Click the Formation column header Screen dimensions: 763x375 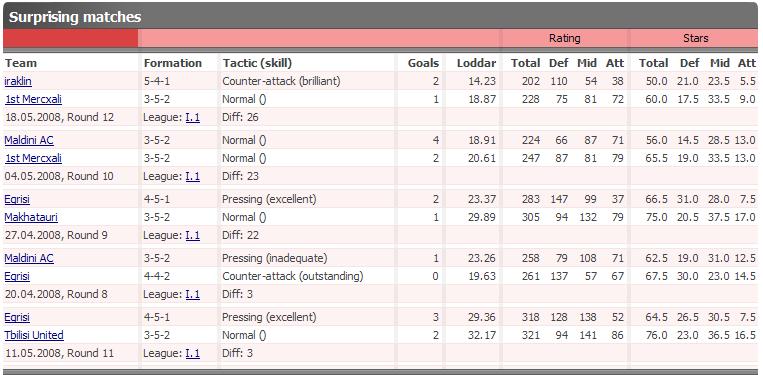[173, 63]
